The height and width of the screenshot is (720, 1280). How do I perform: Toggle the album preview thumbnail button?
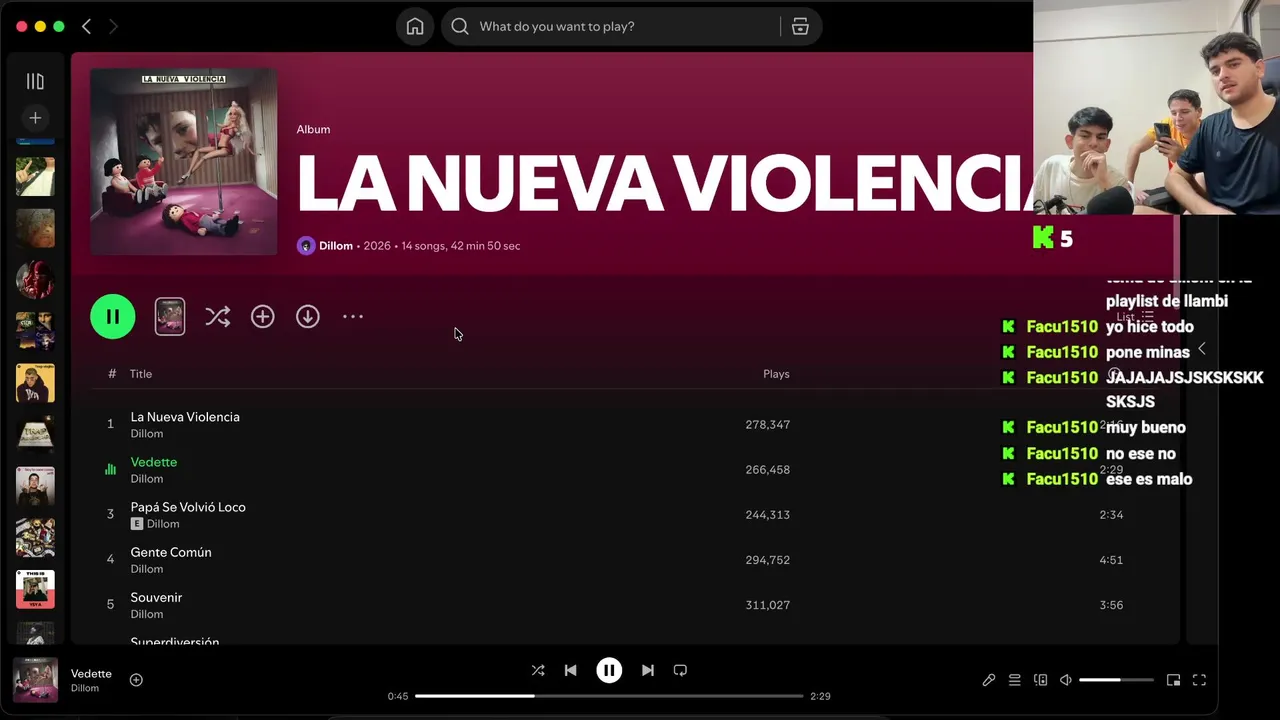pos(170,317)
